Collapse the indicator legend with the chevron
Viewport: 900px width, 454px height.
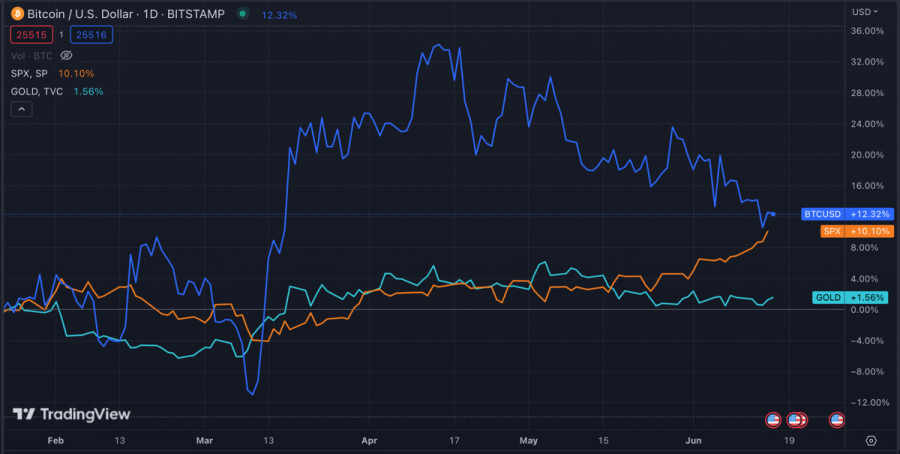pyautogui.click(x=21, y=110)
